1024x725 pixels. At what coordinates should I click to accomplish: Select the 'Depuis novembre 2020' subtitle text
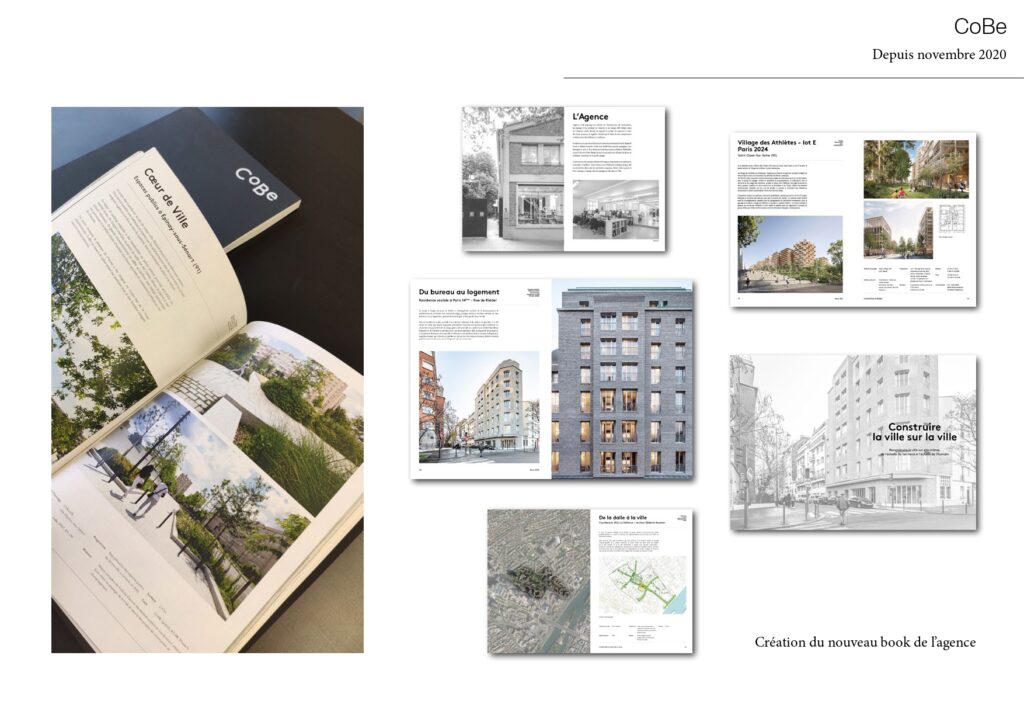(939, 54)
